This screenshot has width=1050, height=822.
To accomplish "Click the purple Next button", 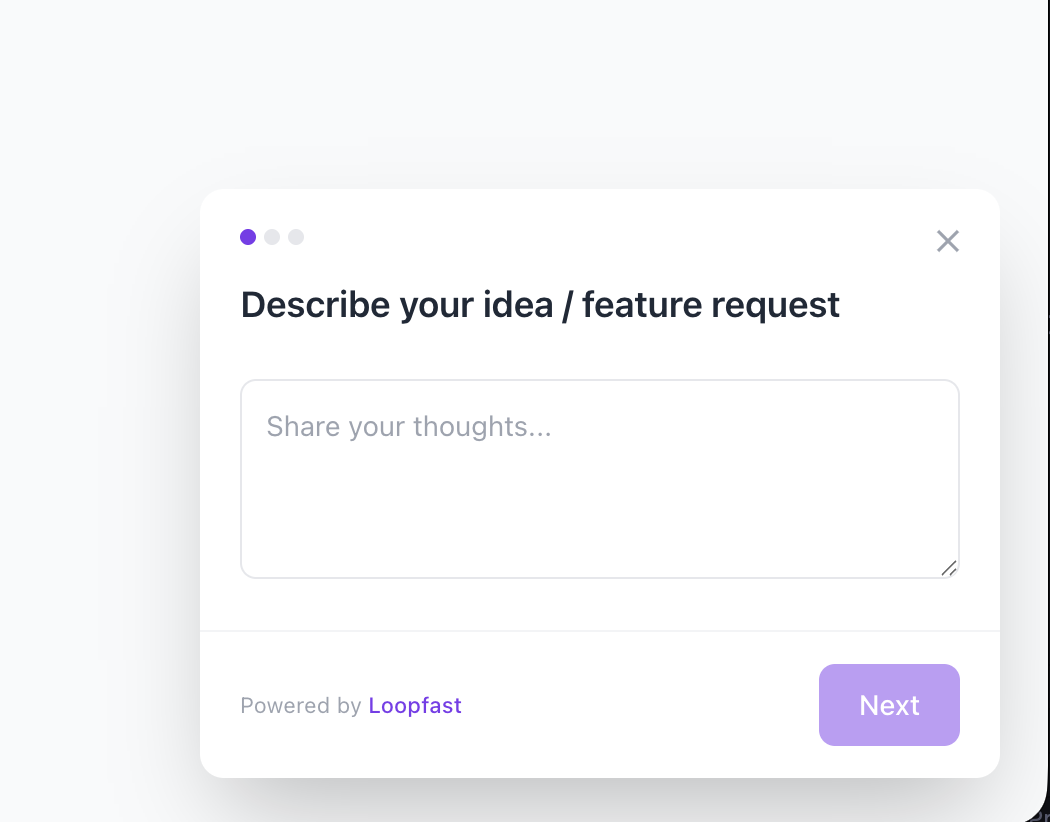I will (888, 705).
